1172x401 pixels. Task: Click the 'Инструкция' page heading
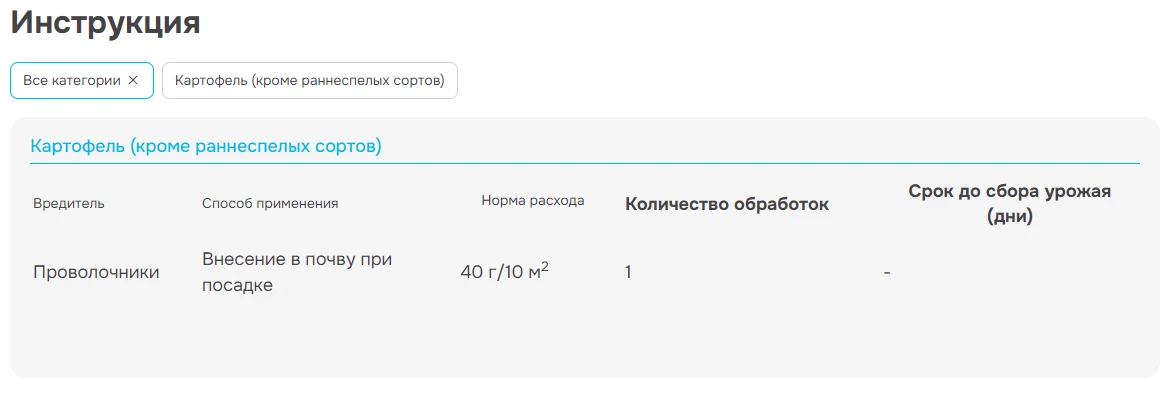[106, 23]
